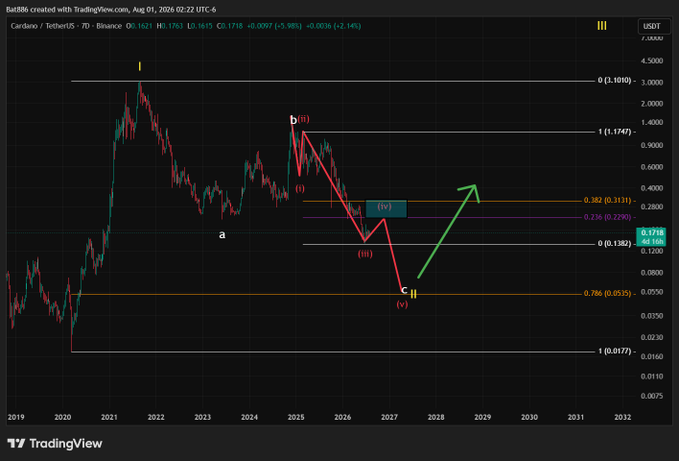Click the orange 0.786 (0.0535) Fib label
This screenshot has height=461, width=679.
pyautogui.click(x=607, y=294)
